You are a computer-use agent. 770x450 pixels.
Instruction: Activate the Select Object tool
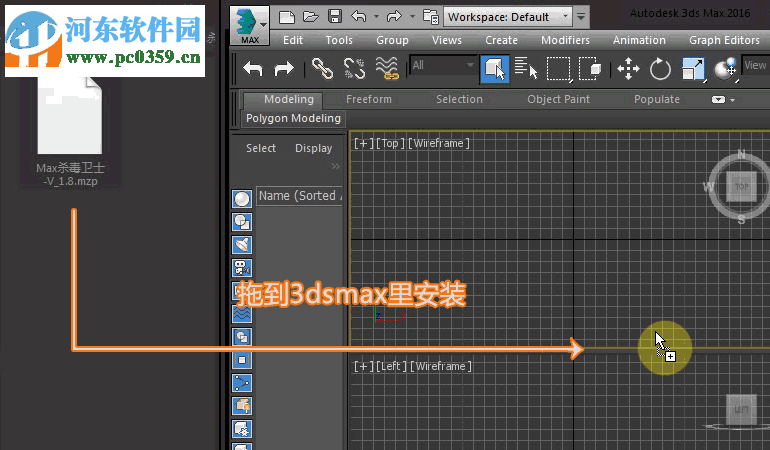click(x=493, y=68)
